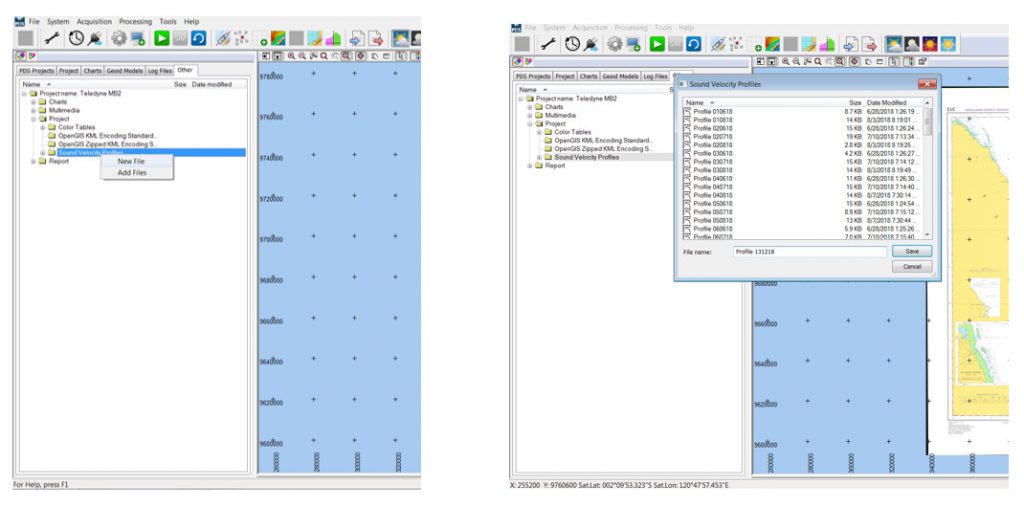
Task: Click the blue refresh arrow icon in the left window
Action: coord(199,38)
